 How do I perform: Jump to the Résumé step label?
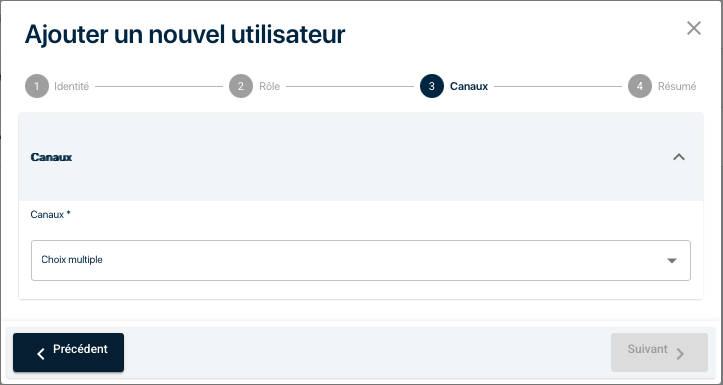point(677,86)
